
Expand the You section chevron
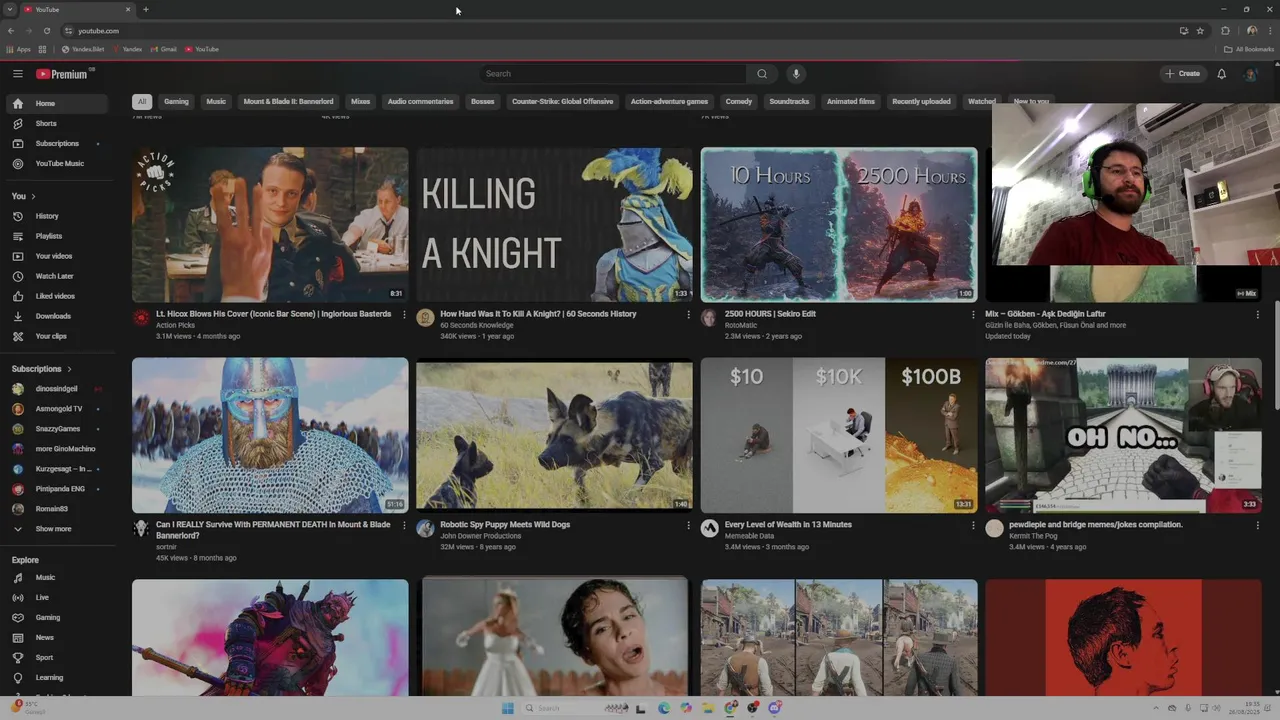(33, 196)
